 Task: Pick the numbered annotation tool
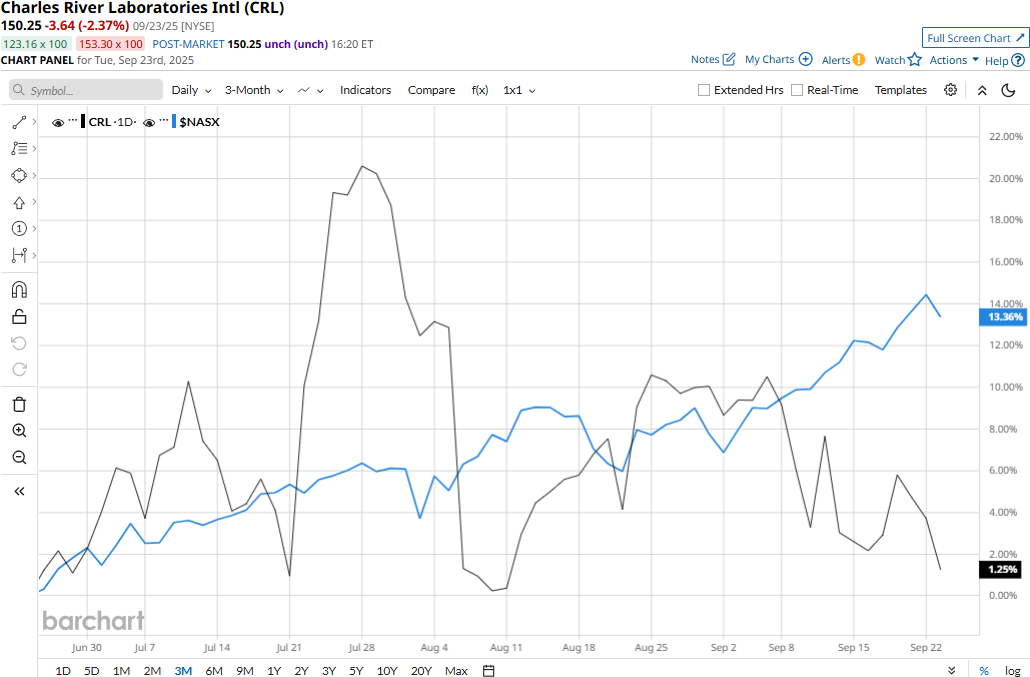19,229
